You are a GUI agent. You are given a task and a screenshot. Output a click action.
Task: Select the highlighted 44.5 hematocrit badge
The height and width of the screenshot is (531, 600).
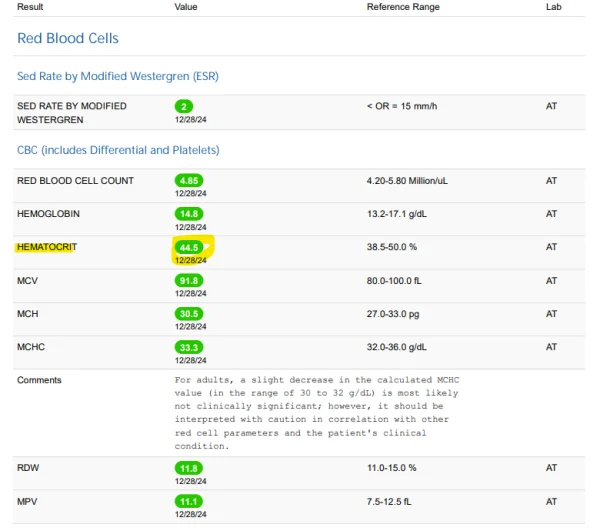189,247
